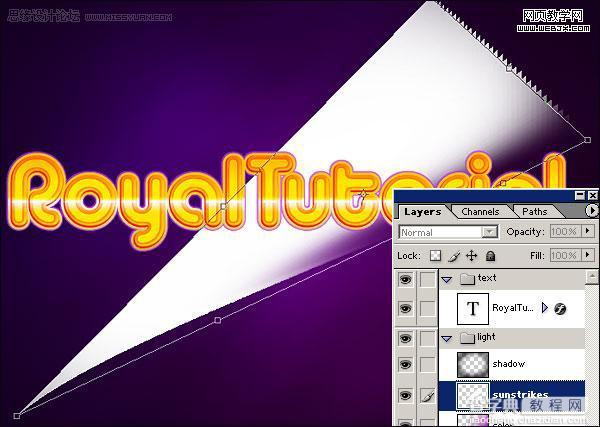This screenshot has width=600, height=427.
Task: Select the 'sunstrikes' layer name
Action: pos(521,394)
